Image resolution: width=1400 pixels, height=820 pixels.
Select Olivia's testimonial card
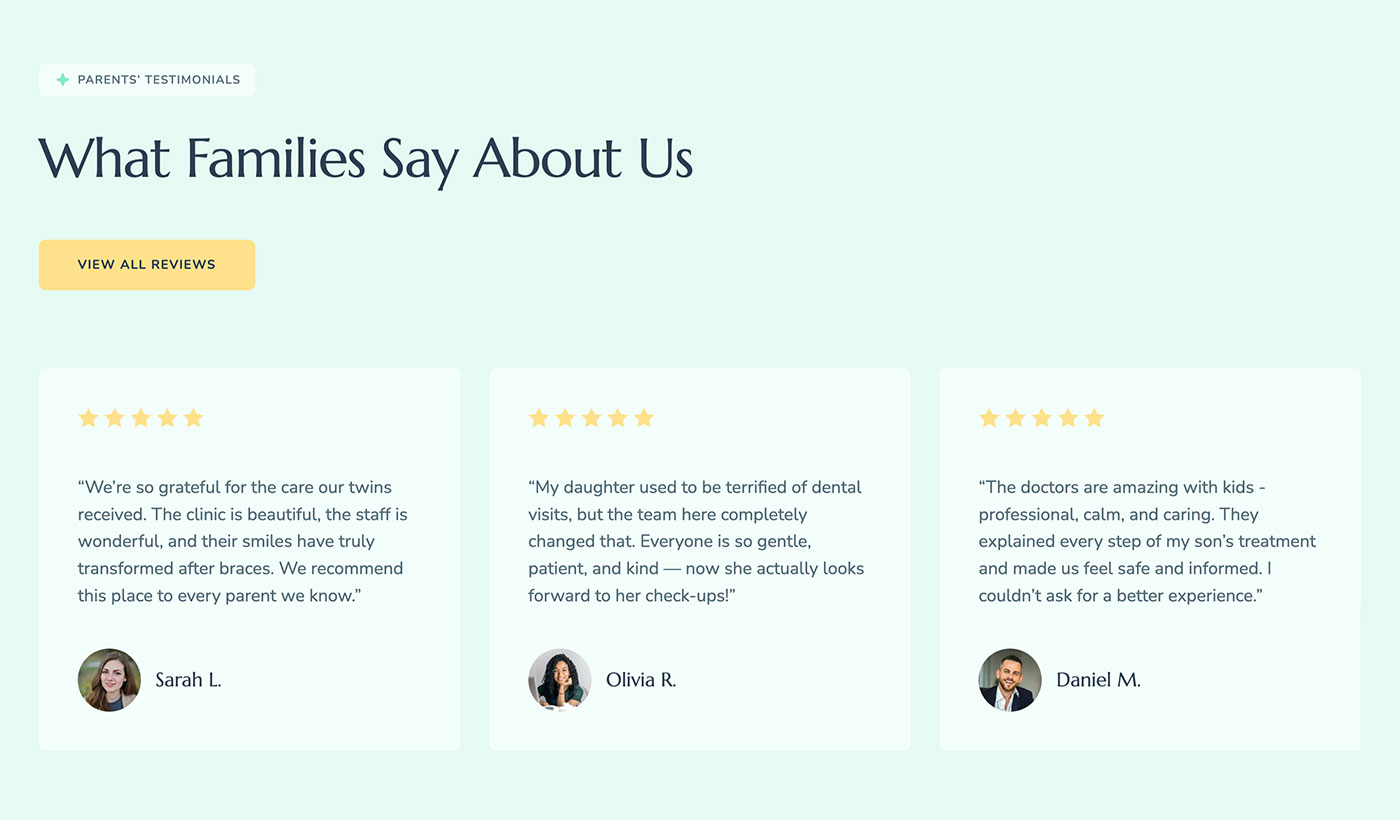tap(699, 558)
